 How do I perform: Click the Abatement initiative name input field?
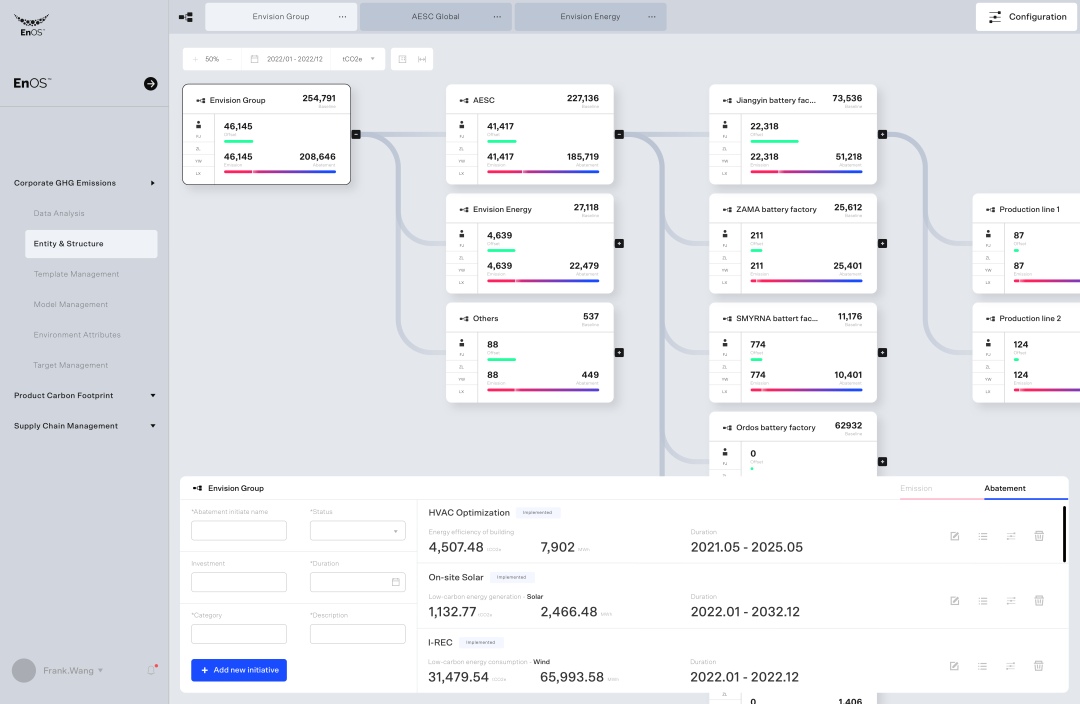pyautogui.click(x=239, y=531)
